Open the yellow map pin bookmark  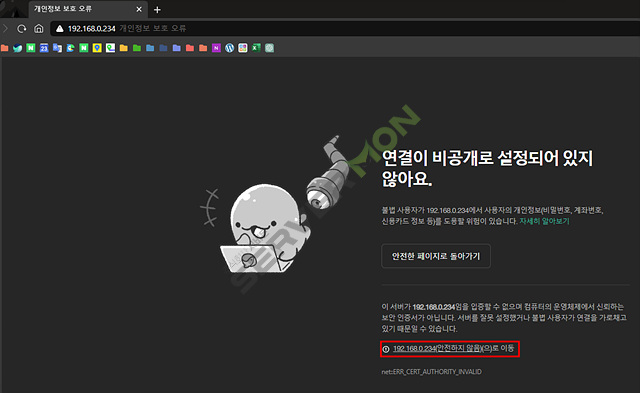coord(97,48)
